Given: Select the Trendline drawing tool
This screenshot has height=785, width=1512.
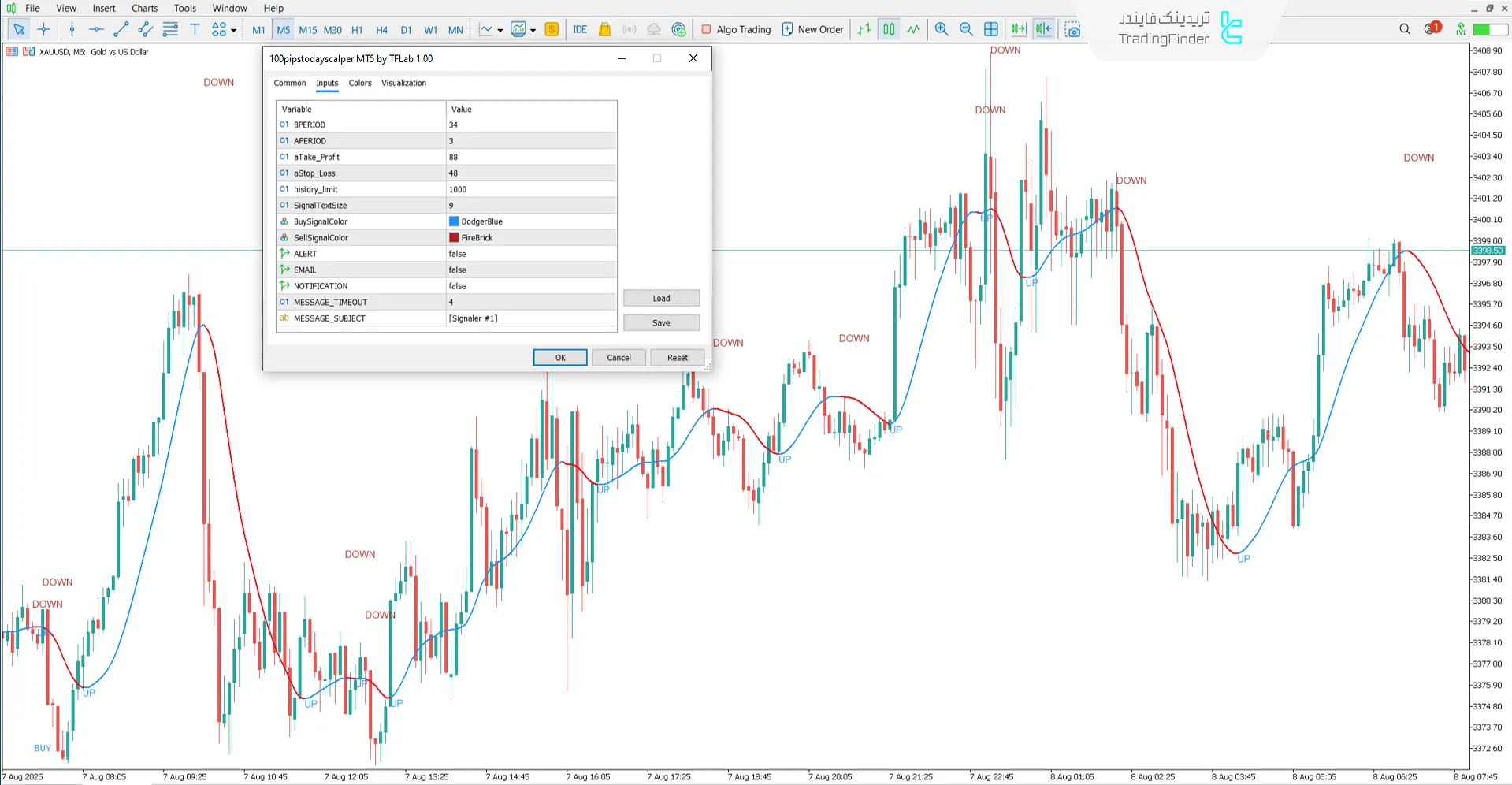Looking at the screenshot, I should tap(121, 29).
